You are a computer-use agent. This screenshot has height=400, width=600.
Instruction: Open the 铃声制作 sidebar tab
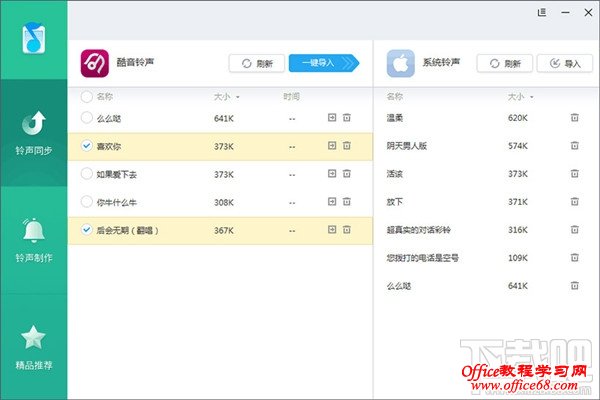(x=34, y=240)
